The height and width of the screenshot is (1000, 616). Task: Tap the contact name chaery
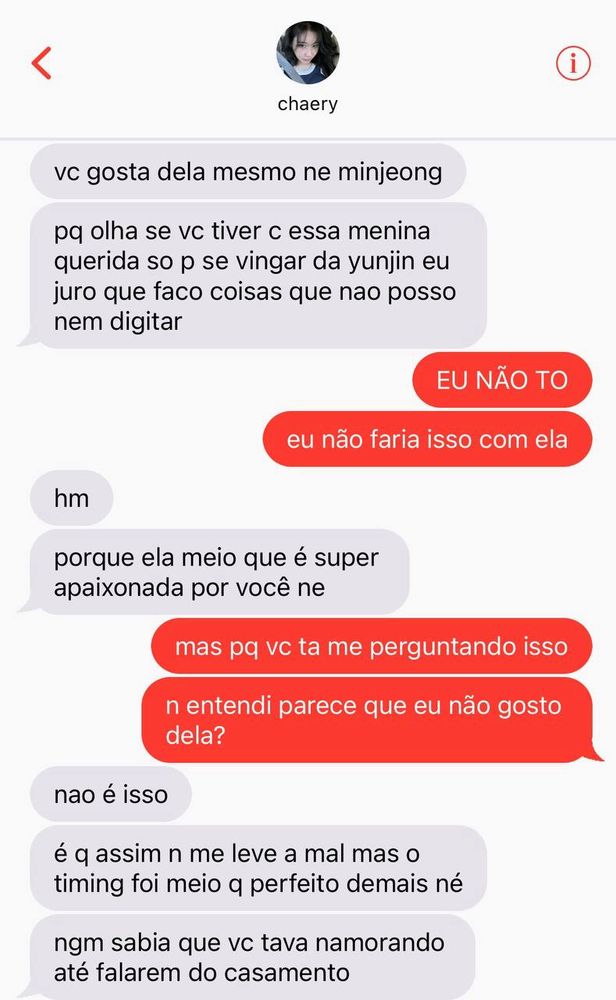(x=307, y=104)
